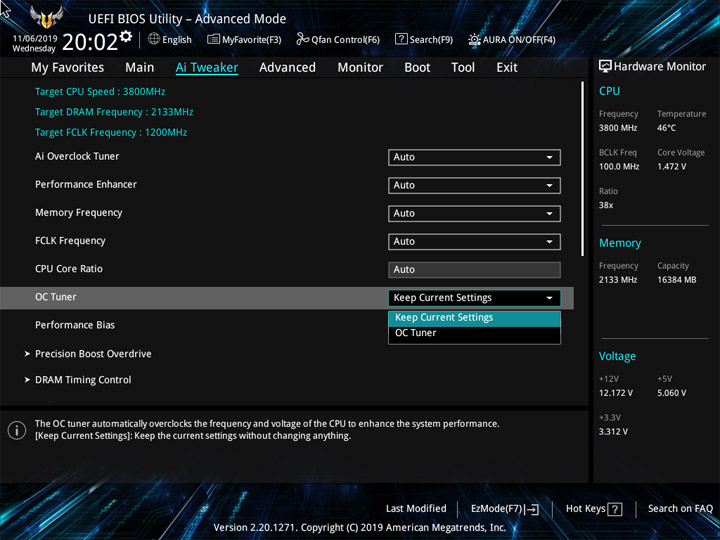The width and height of the screenshot is (720, 540).
Task: Click the Hardware Monitor display icon
Action: 605,67
